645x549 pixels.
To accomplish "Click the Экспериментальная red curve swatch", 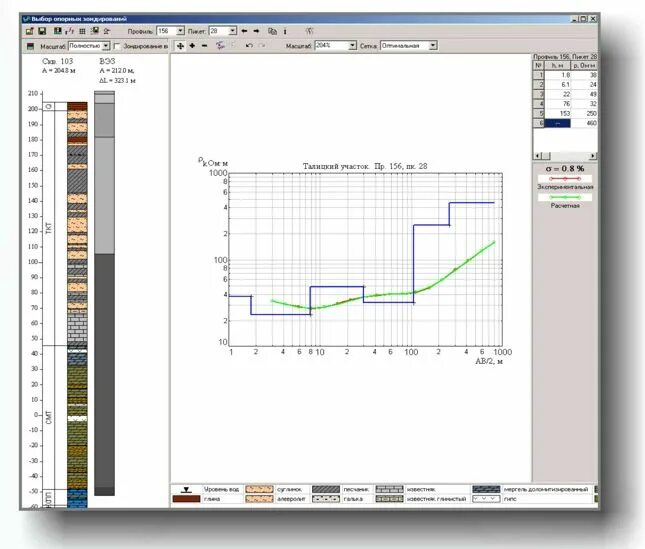I will pos(565,179).
